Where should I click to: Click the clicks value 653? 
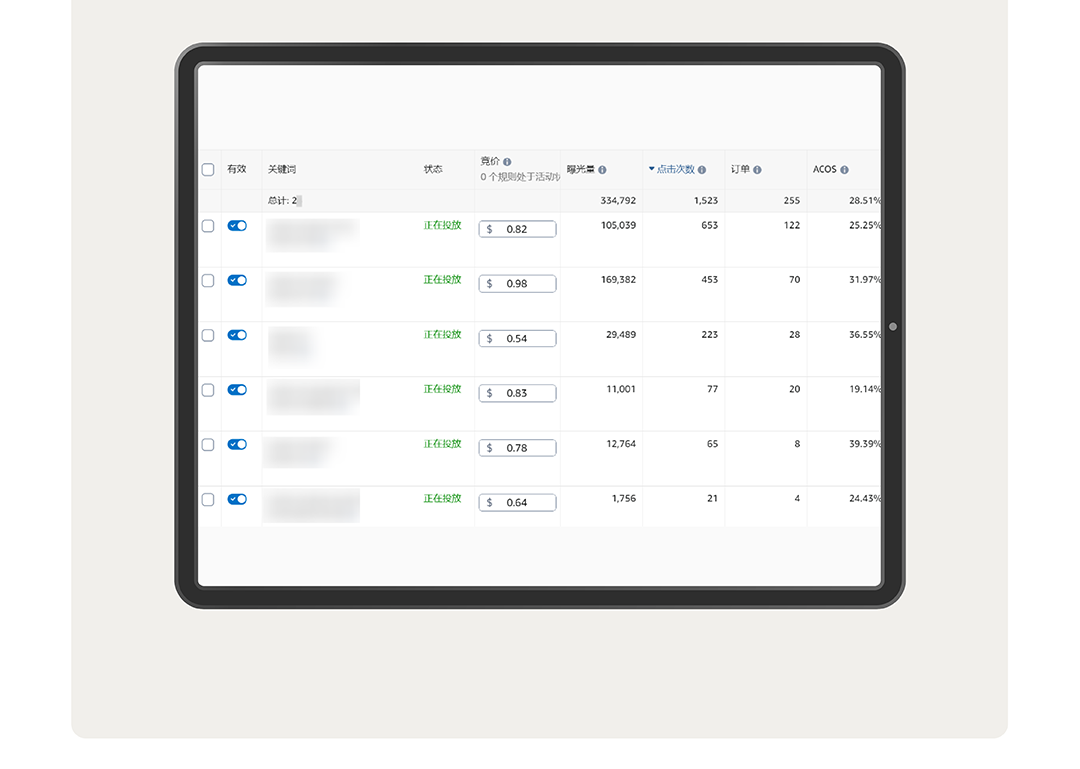pyautogui.click(x=709, y=225)
